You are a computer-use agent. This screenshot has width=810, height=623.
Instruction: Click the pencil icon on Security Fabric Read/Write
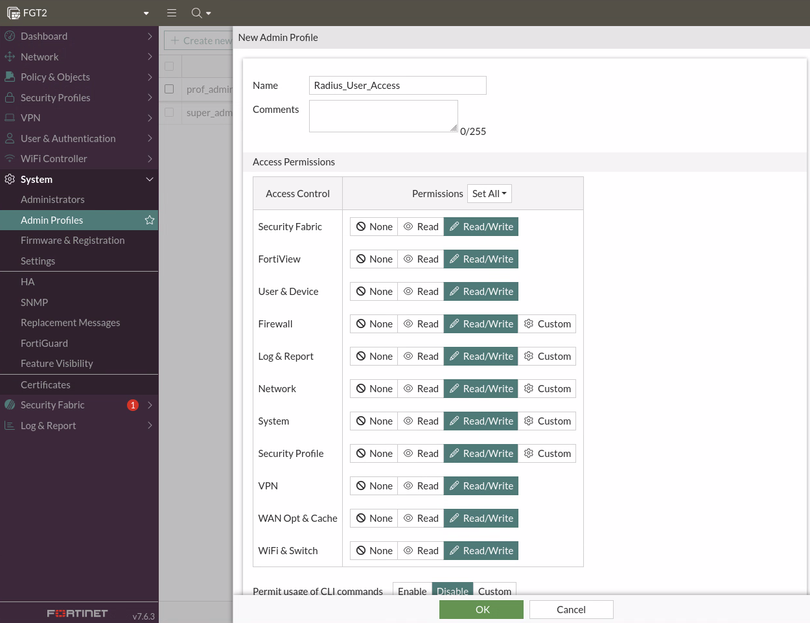click(454, 226)
